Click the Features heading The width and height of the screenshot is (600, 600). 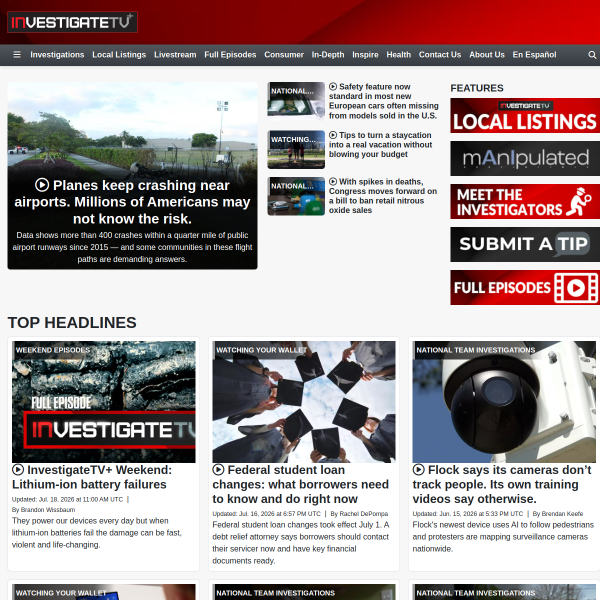click(477, 88)
